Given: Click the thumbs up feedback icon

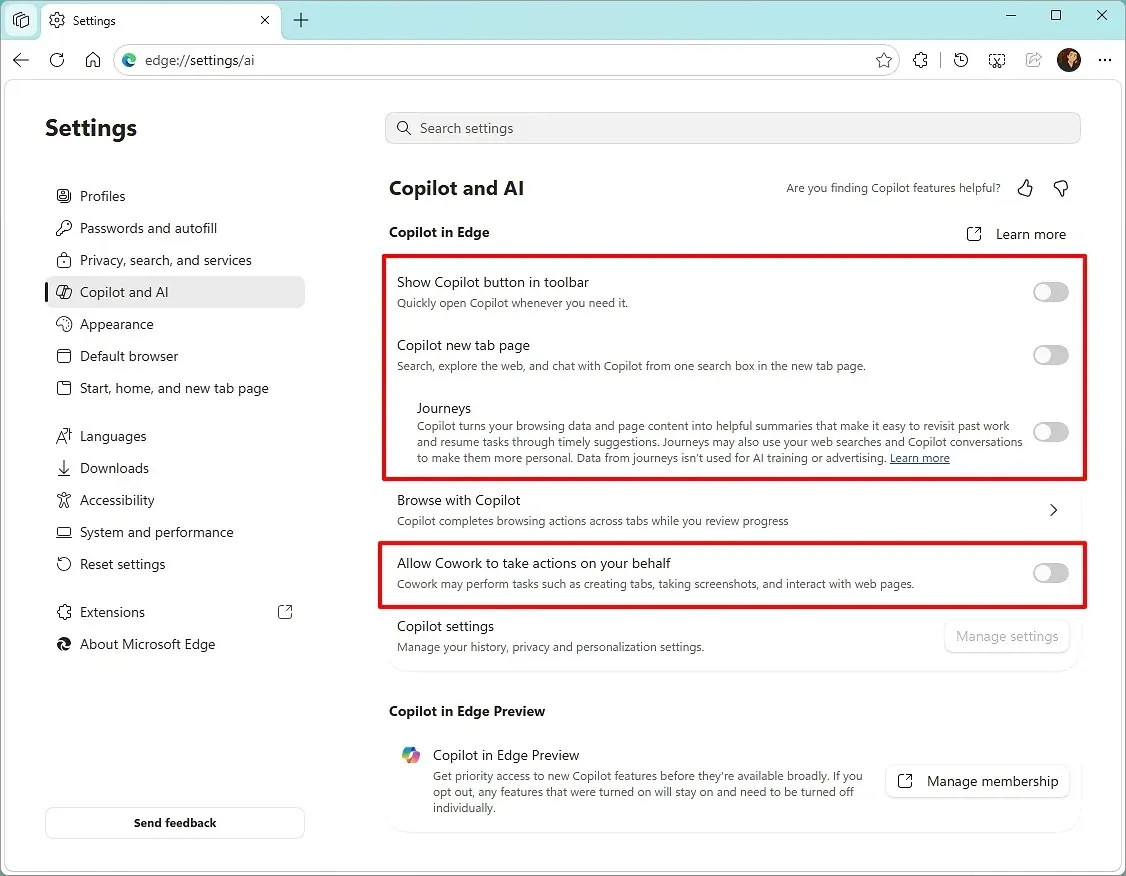Looking at the screenshot, I should tap(1025, 188).
